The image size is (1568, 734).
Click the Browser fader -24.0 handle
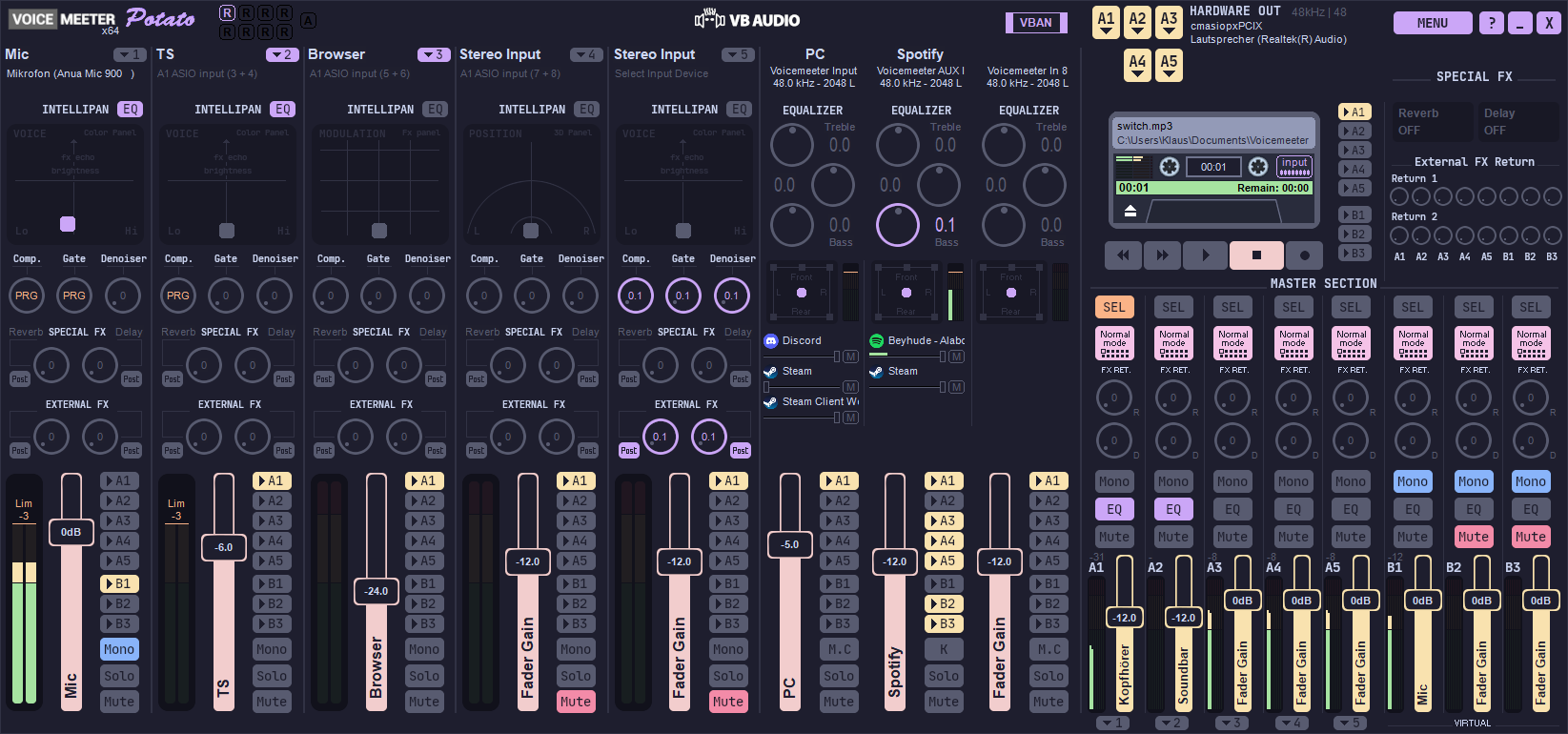pos(377,591)
